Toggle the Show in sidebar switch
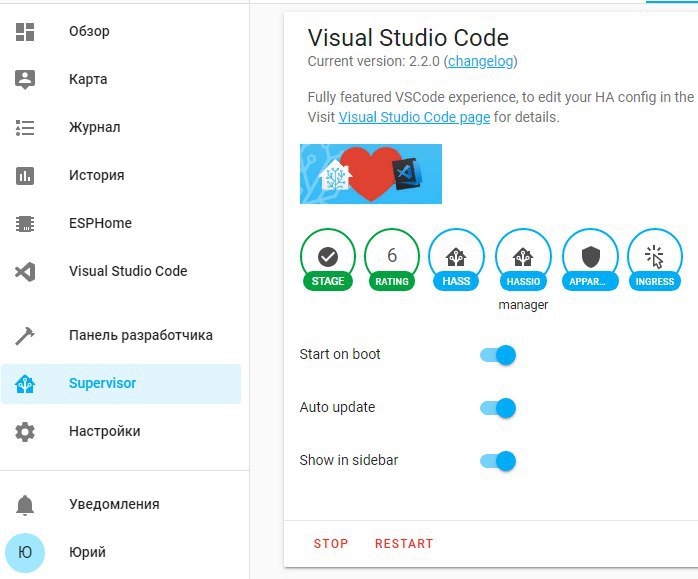Viewport: 698px width, 579px height. point(498,461)
